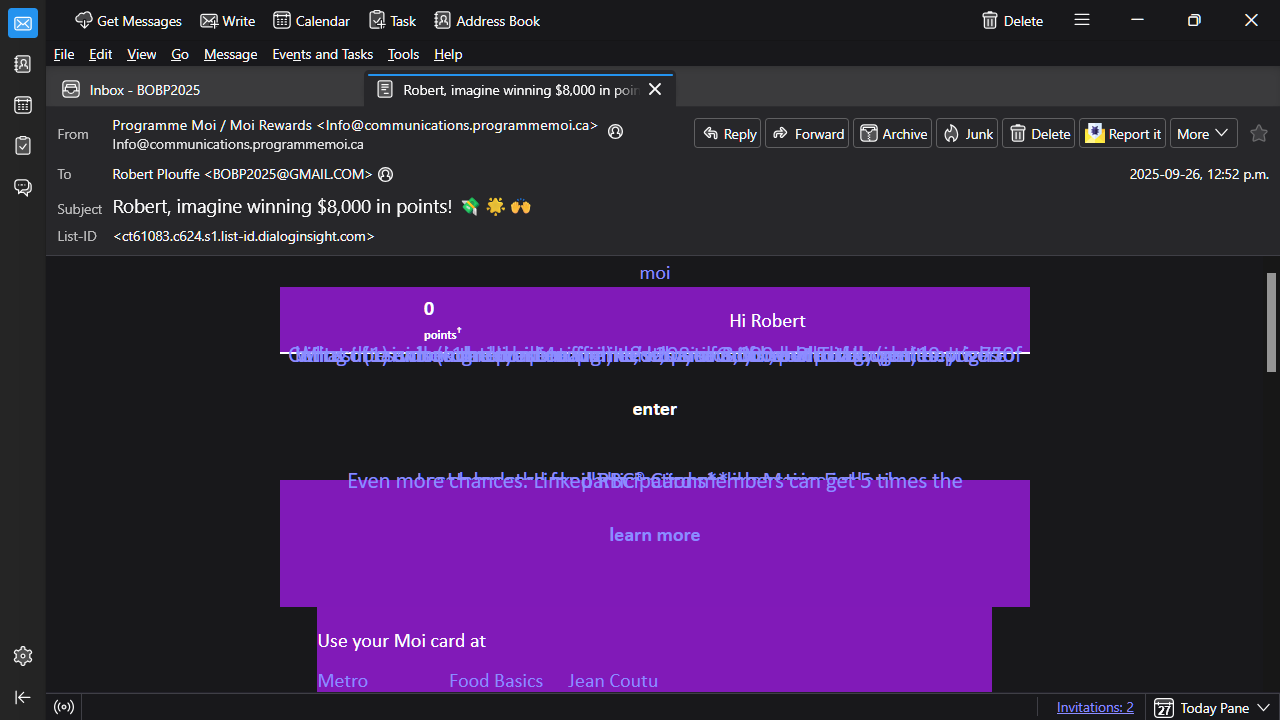This screenshot has width=1280, height=720.
Task: Switch to the Inbox - BOBP2025 tab
Action: (207, 90)
